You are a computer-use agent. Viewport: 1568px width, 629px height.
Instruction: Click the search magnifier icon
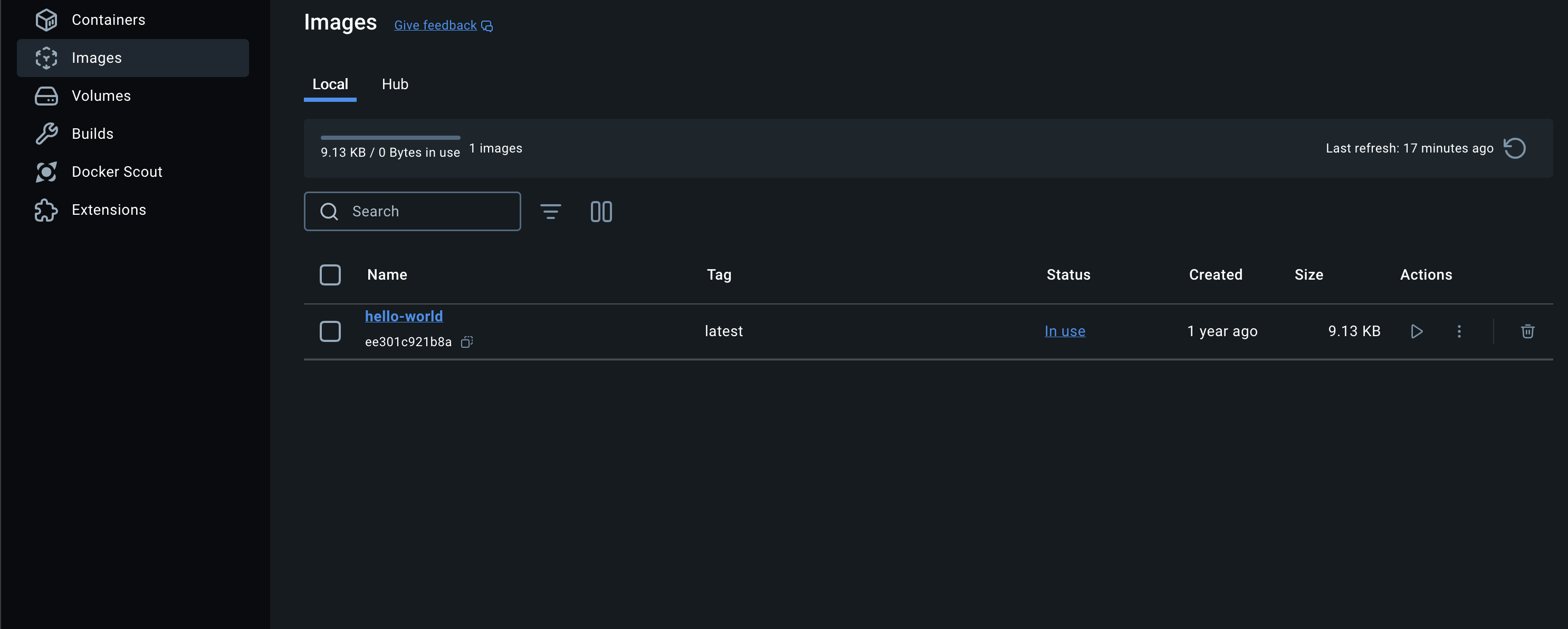coord(329,211)
